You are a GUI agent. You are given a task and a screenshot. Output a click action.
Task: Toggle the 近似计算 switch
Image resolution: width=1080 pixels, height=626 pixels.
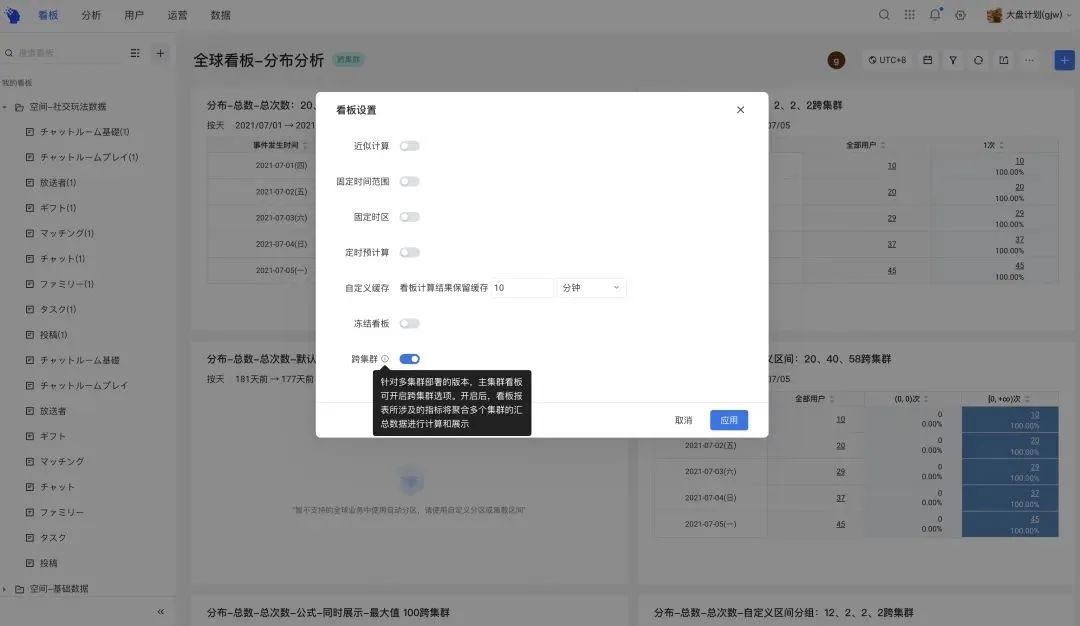(409, 146)
